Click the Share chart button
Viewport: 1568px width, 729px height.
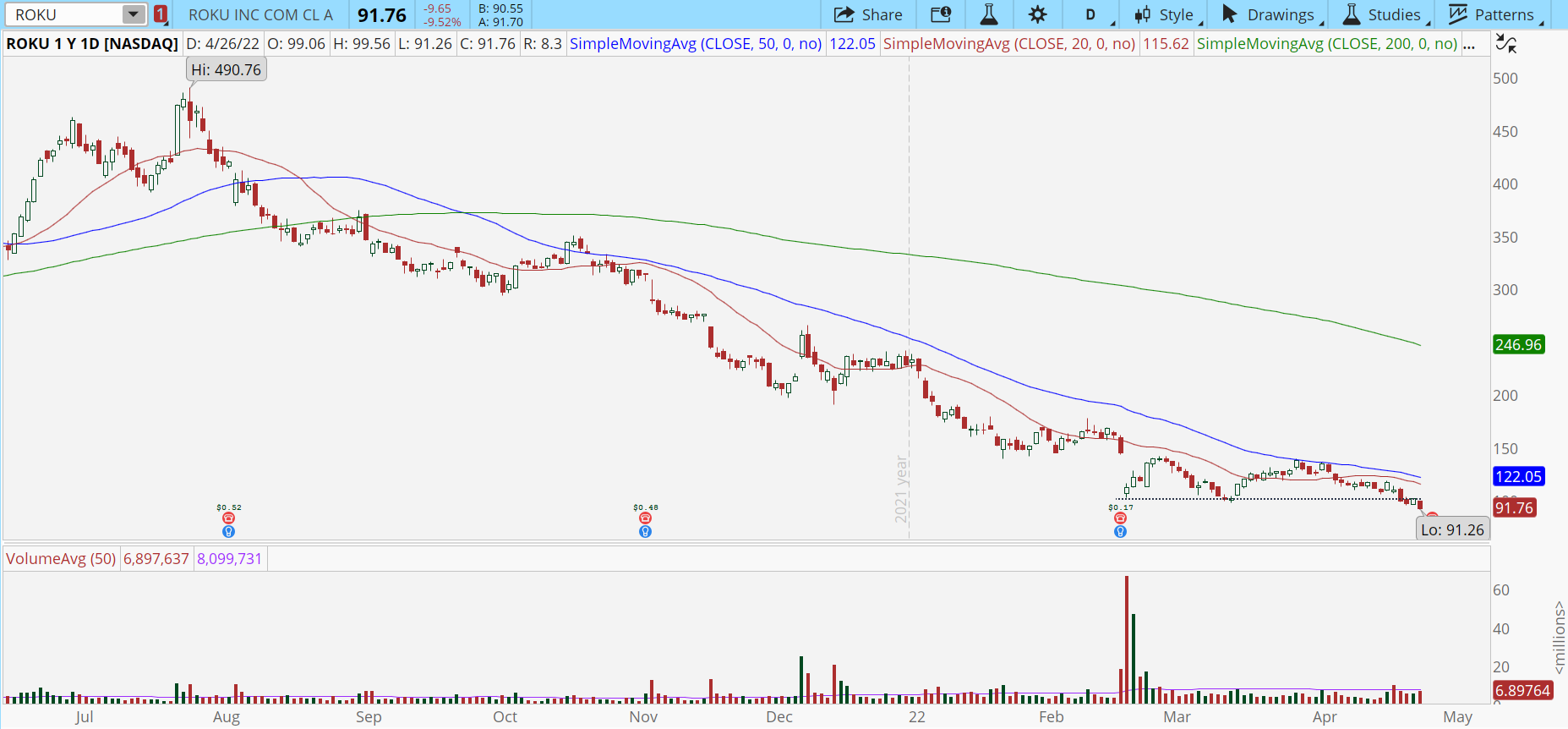coord(868,14)
